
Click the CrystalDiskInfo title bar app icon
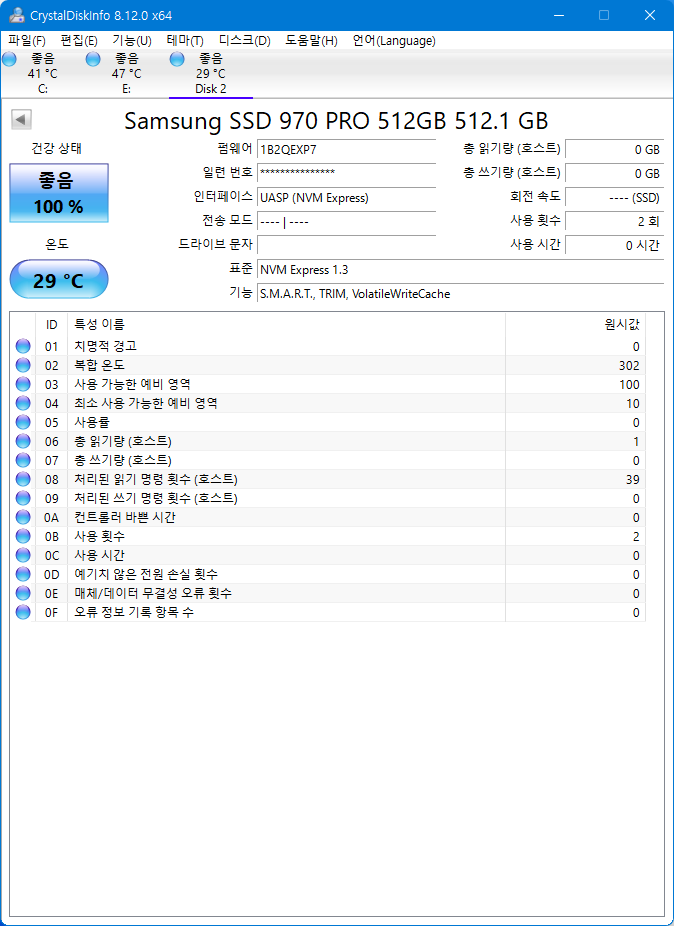[x=17, y=15]
